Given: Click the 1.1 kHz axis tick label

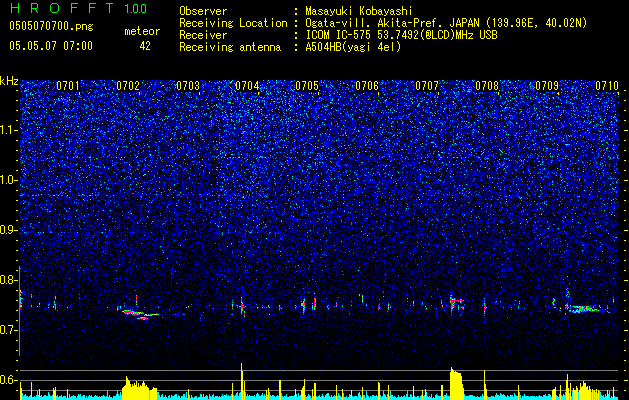Looking at the screenshot, I should pos(9,130).
